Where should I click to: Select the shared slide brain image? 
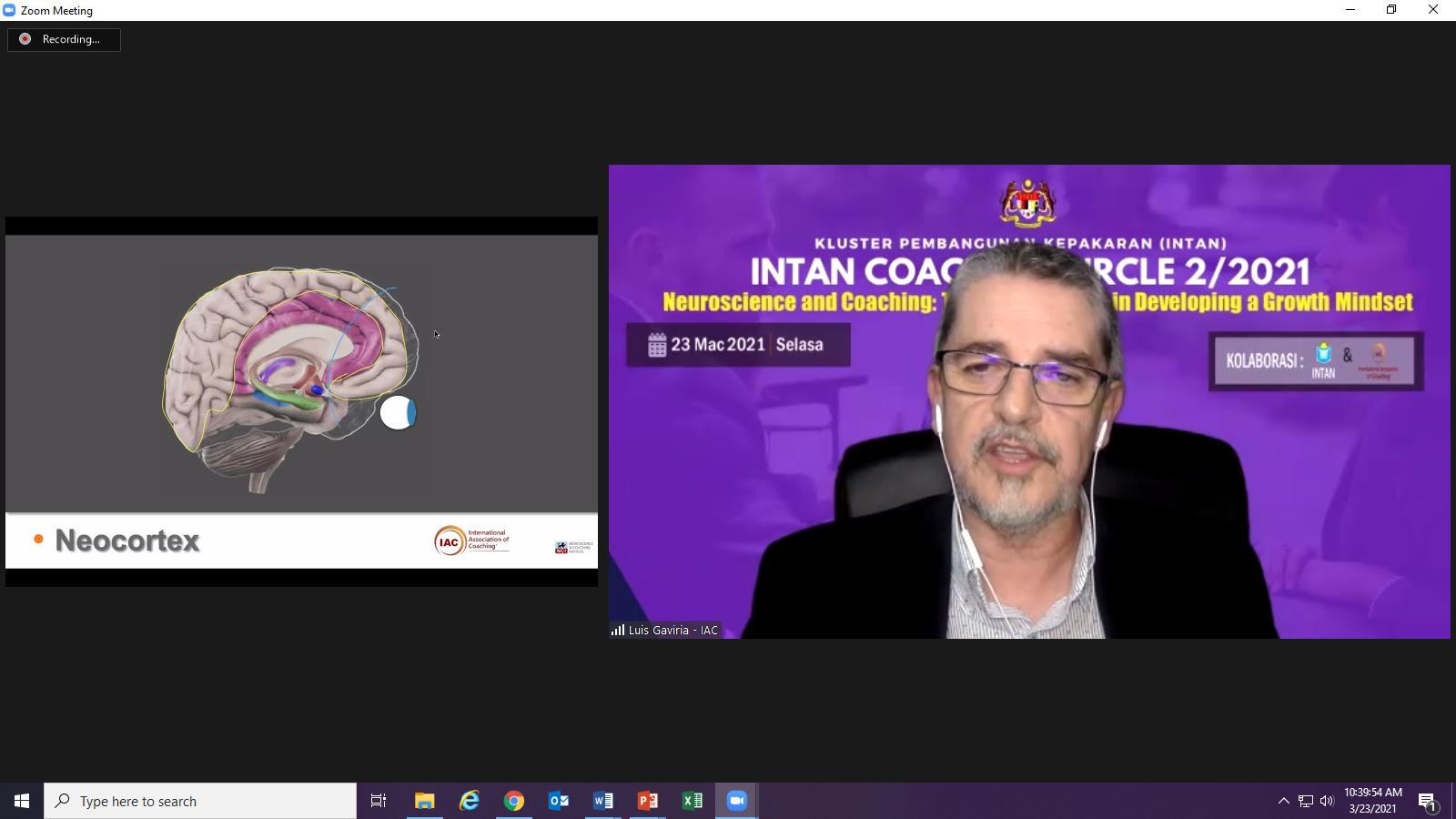coord(291,379)
